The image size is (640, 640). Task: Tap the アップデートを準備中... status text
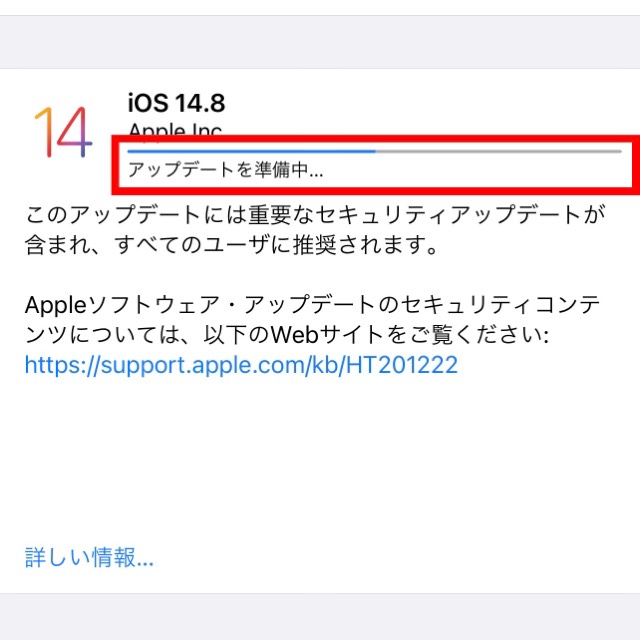(x=225, y=170)
